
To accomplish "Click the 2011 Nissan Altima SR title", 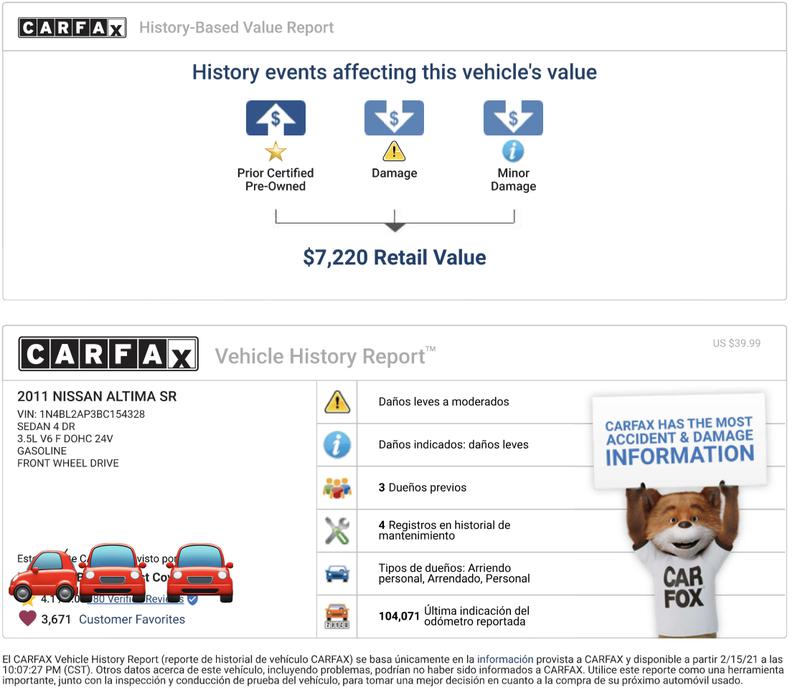I will [x=97, y=397].
